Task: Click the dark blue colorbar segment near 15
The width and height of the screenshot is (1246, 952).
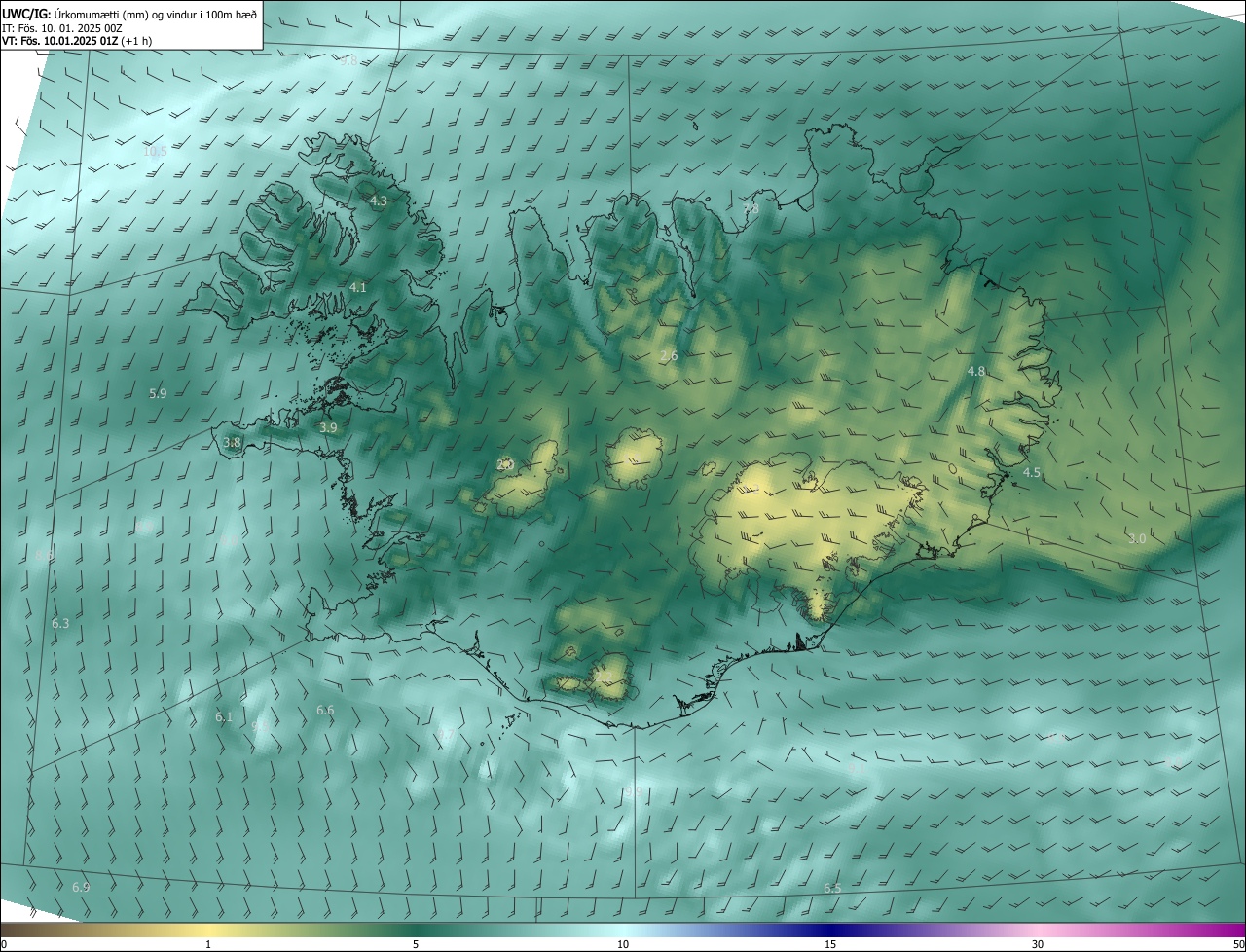Action: pos(830,930)
